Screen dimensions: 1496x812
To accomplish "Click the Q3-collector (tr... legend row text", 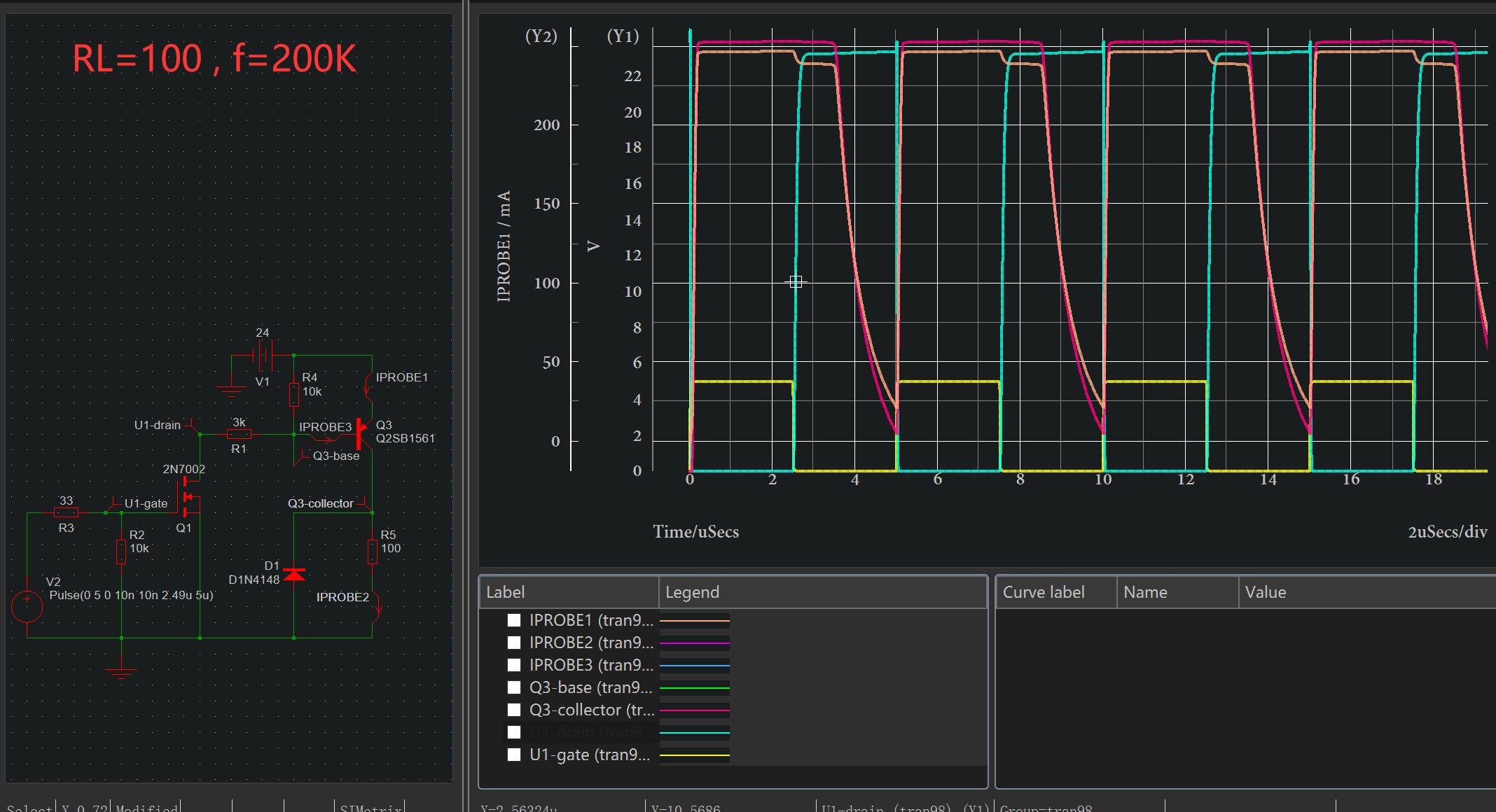I will click(x=592, y=710).
